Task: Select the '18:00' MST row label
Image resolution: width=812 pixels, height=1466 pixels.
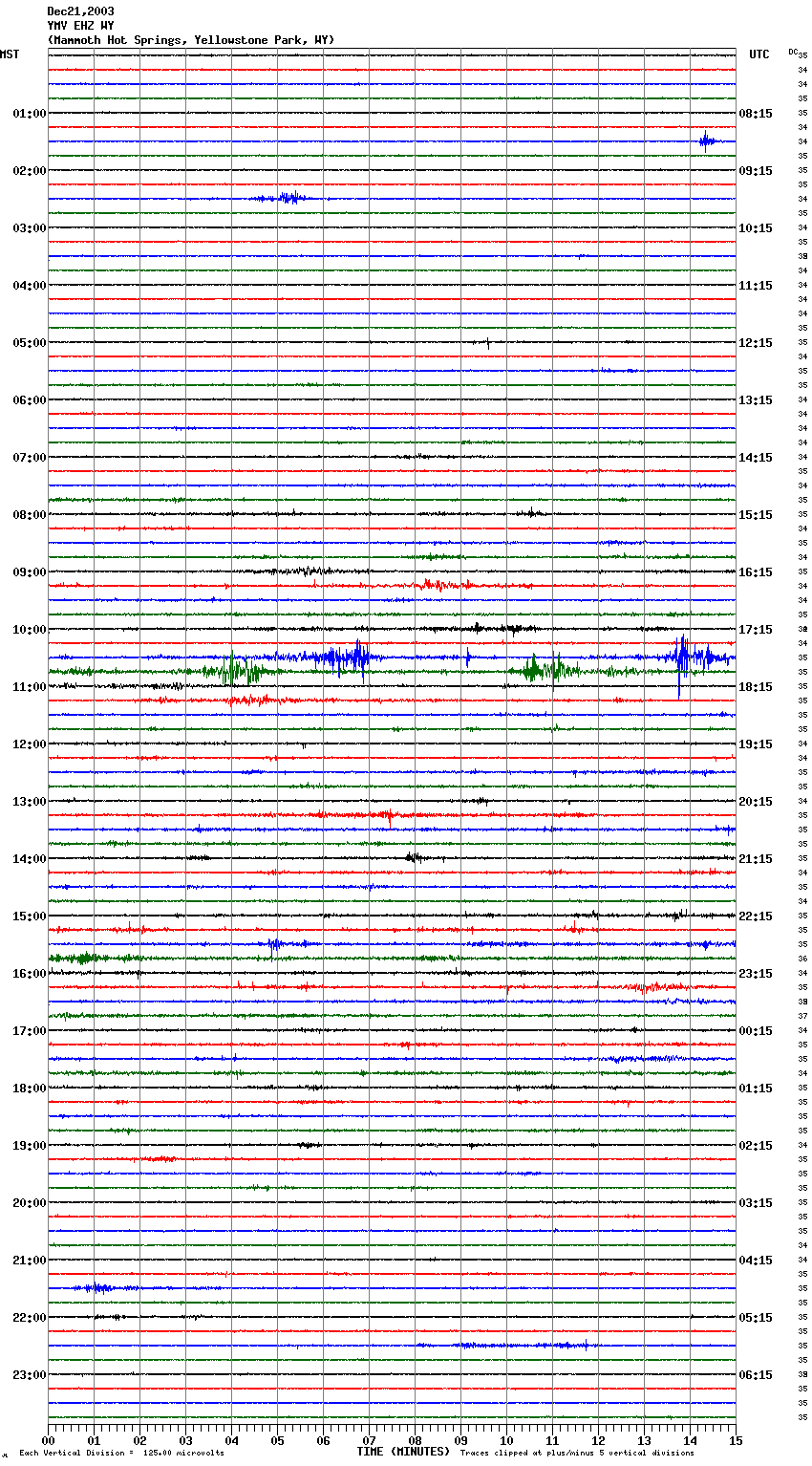Action: pos(29,1089)
